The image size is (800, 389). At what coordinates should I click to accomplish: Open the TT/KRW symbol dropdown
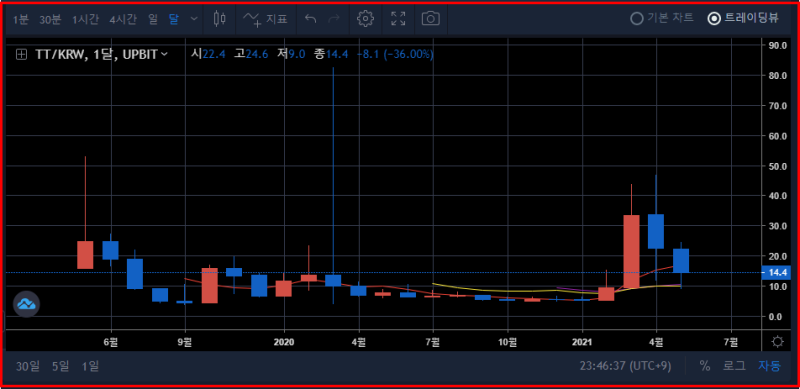(101, 55)
